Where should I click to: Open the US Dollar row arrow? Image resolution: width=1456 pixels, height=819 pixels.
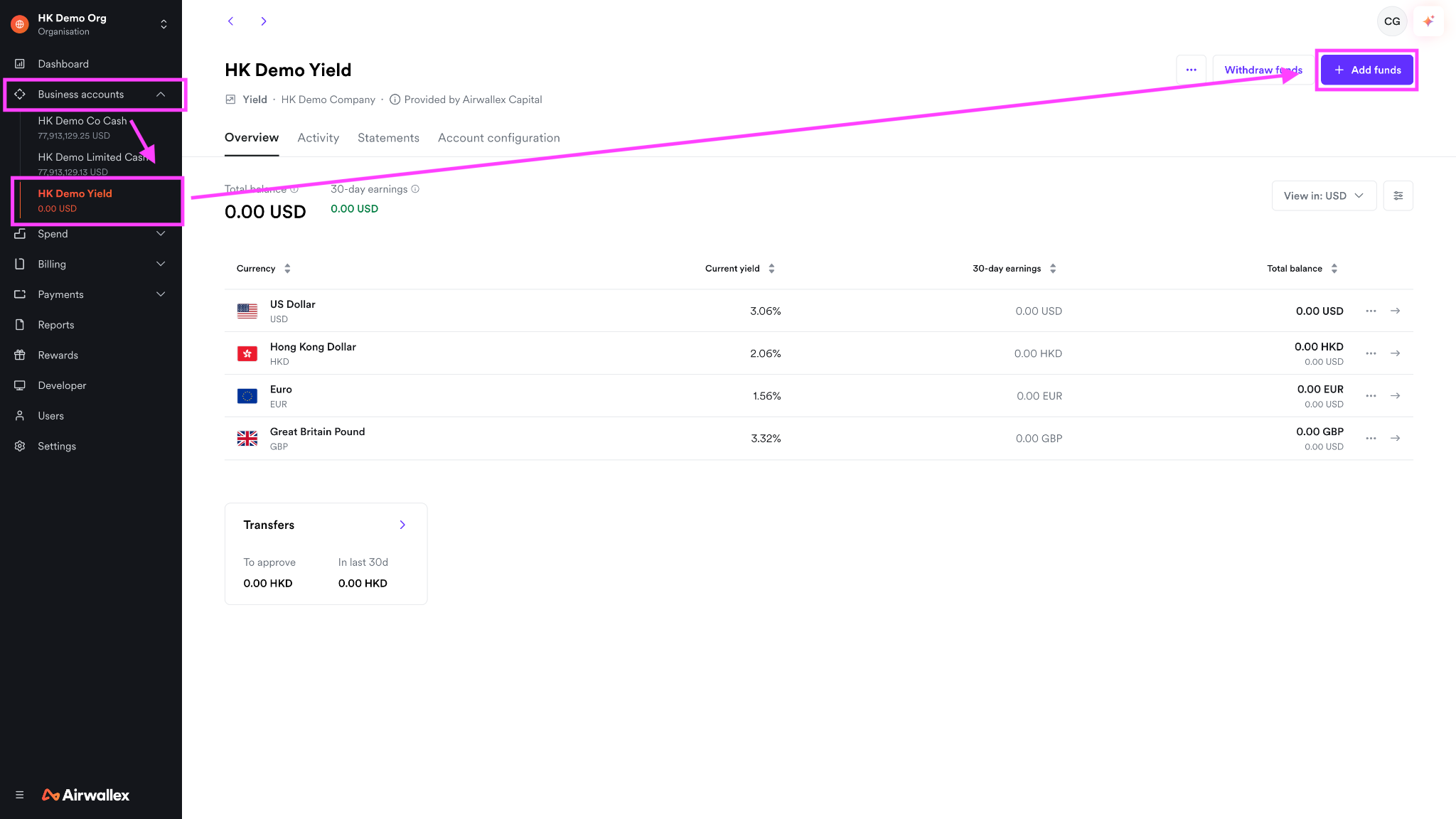pos(1396,311)
